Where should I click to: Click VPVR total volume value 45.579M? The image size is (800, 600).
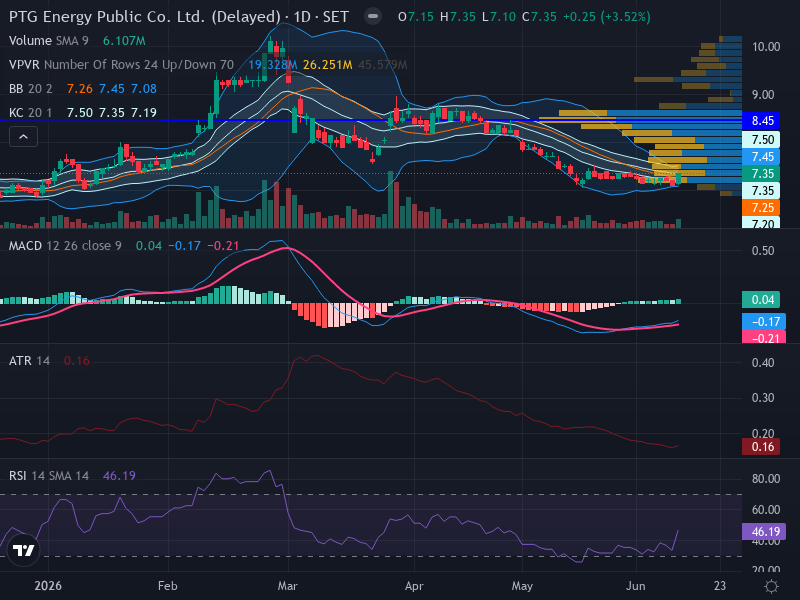click(383, 65)
